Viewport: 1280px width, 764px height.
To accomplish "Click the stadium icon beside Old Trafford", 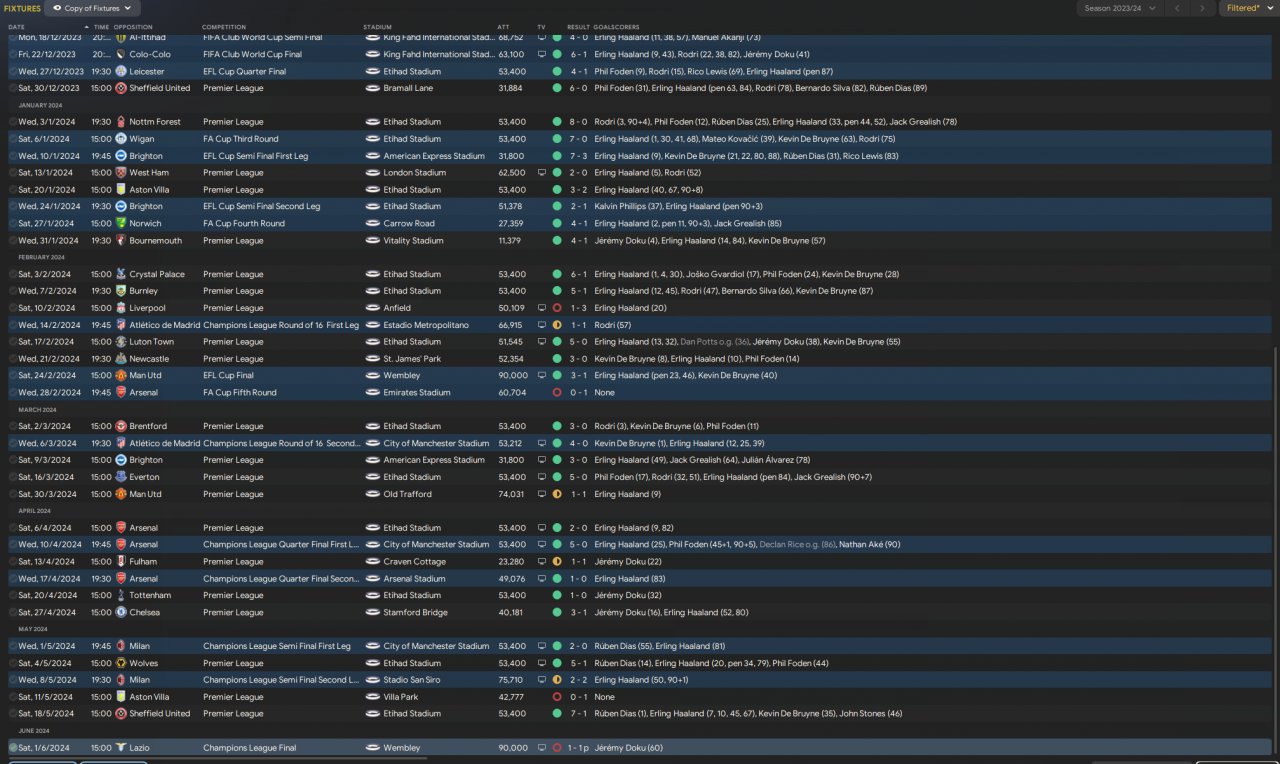I will tap(373, 494).
